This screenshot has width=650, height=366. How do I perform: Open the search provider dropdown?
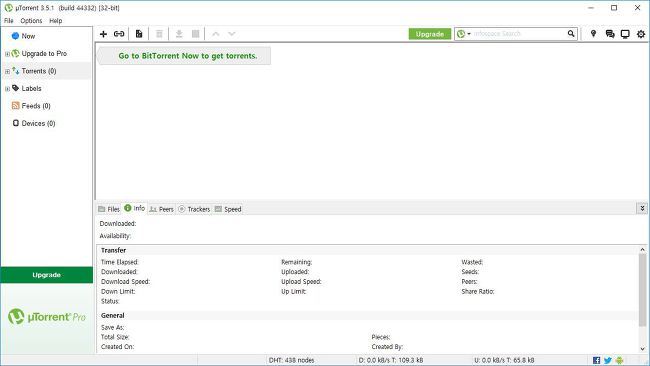[x=464, y=34]
